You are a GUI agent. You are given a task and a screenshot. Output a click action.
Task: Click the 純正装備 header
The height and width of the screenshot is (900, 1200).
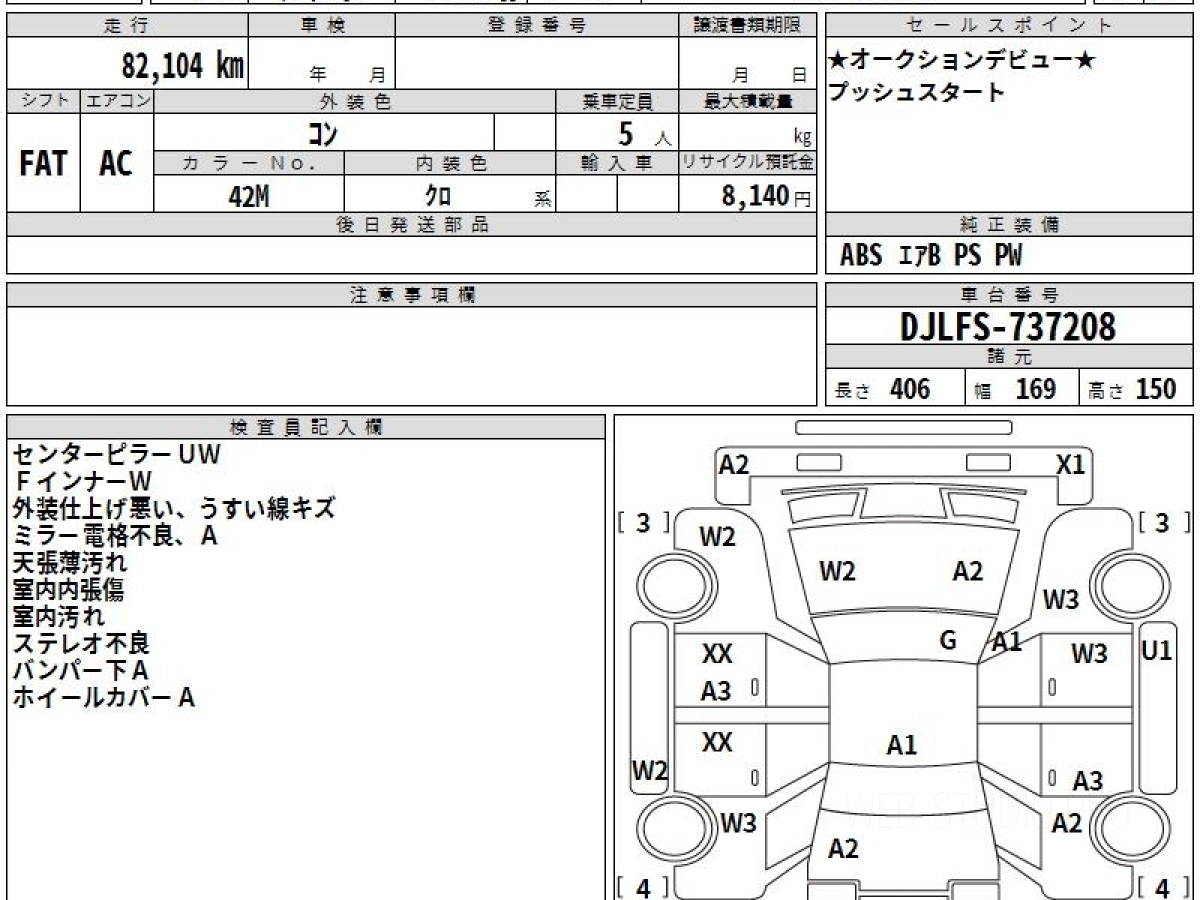tap(1010, 225)
